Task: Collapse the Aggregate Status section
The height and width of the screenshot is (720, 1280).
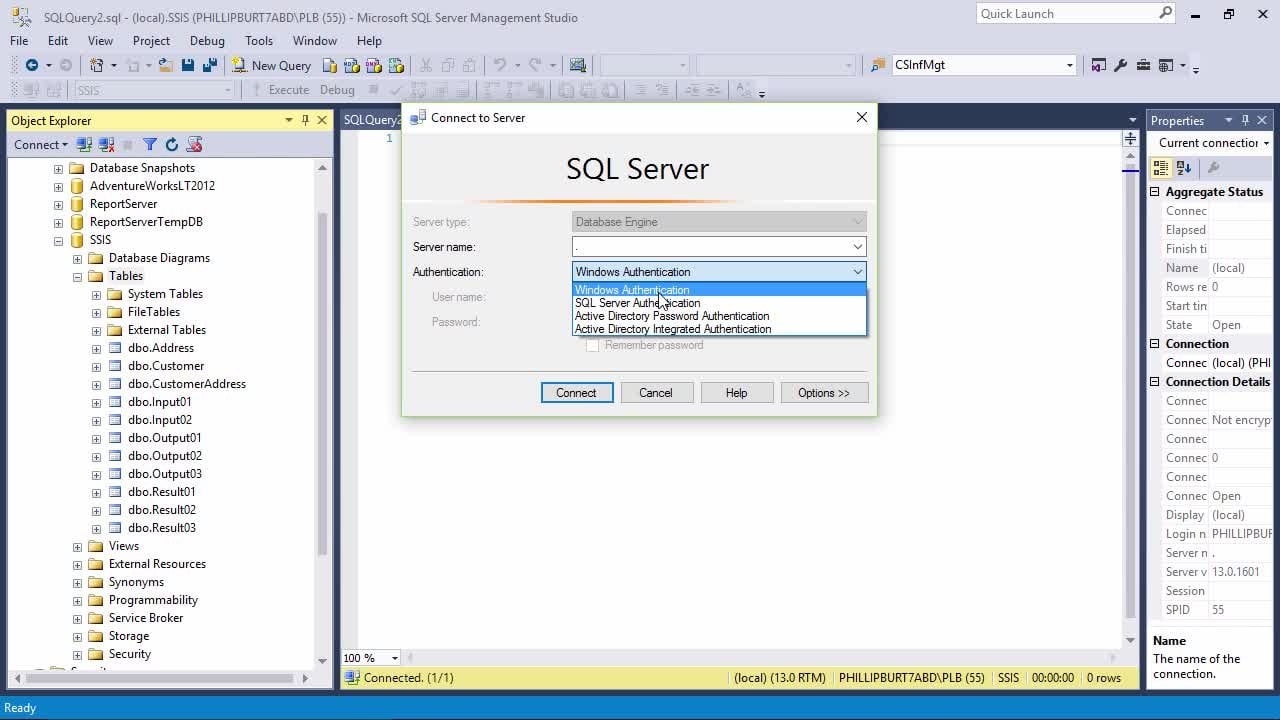Action: (1154, 192)
